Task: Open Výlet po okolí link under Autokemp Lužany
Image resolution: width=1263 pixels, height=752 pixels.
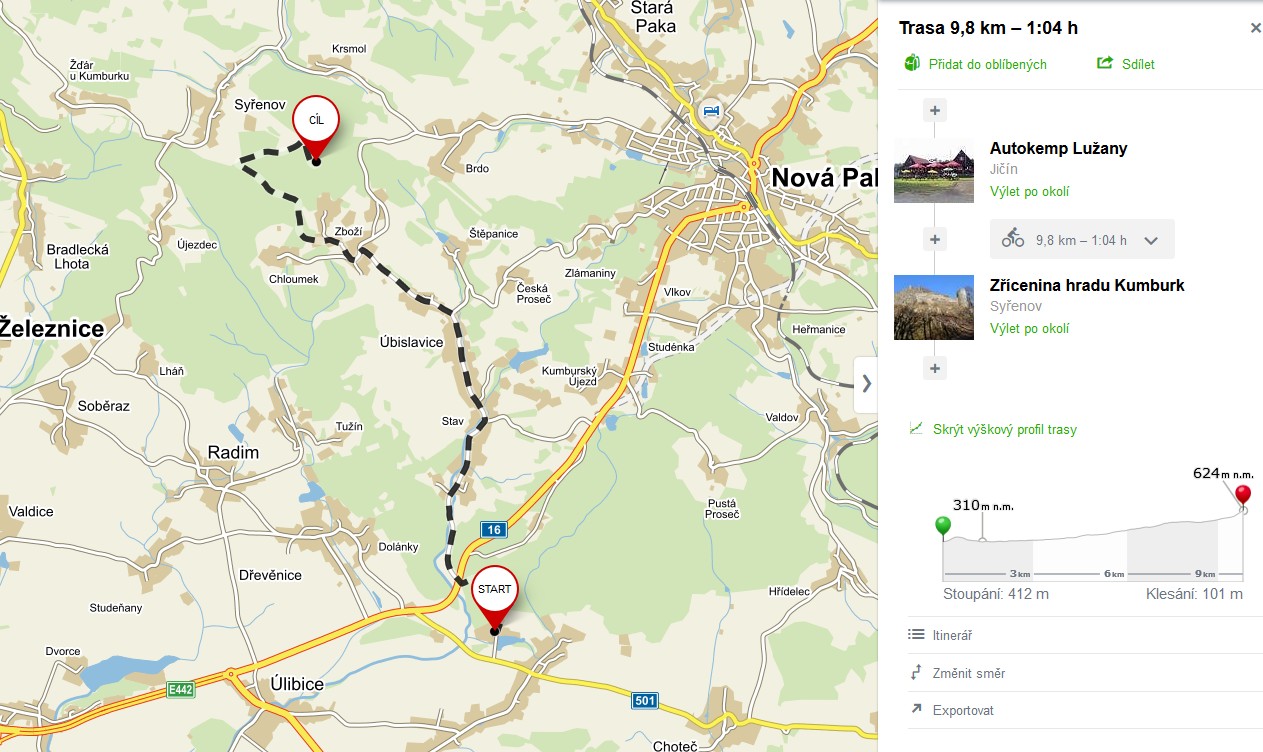Action: 1029,191
